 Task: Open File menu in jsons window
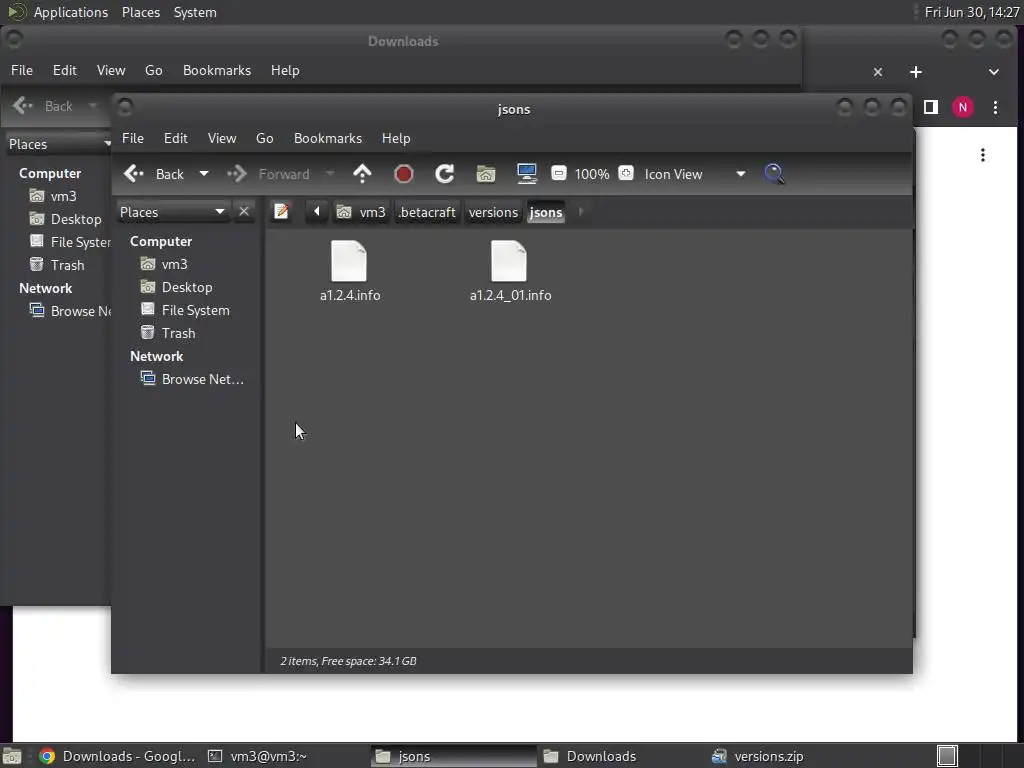pos(133,138)
